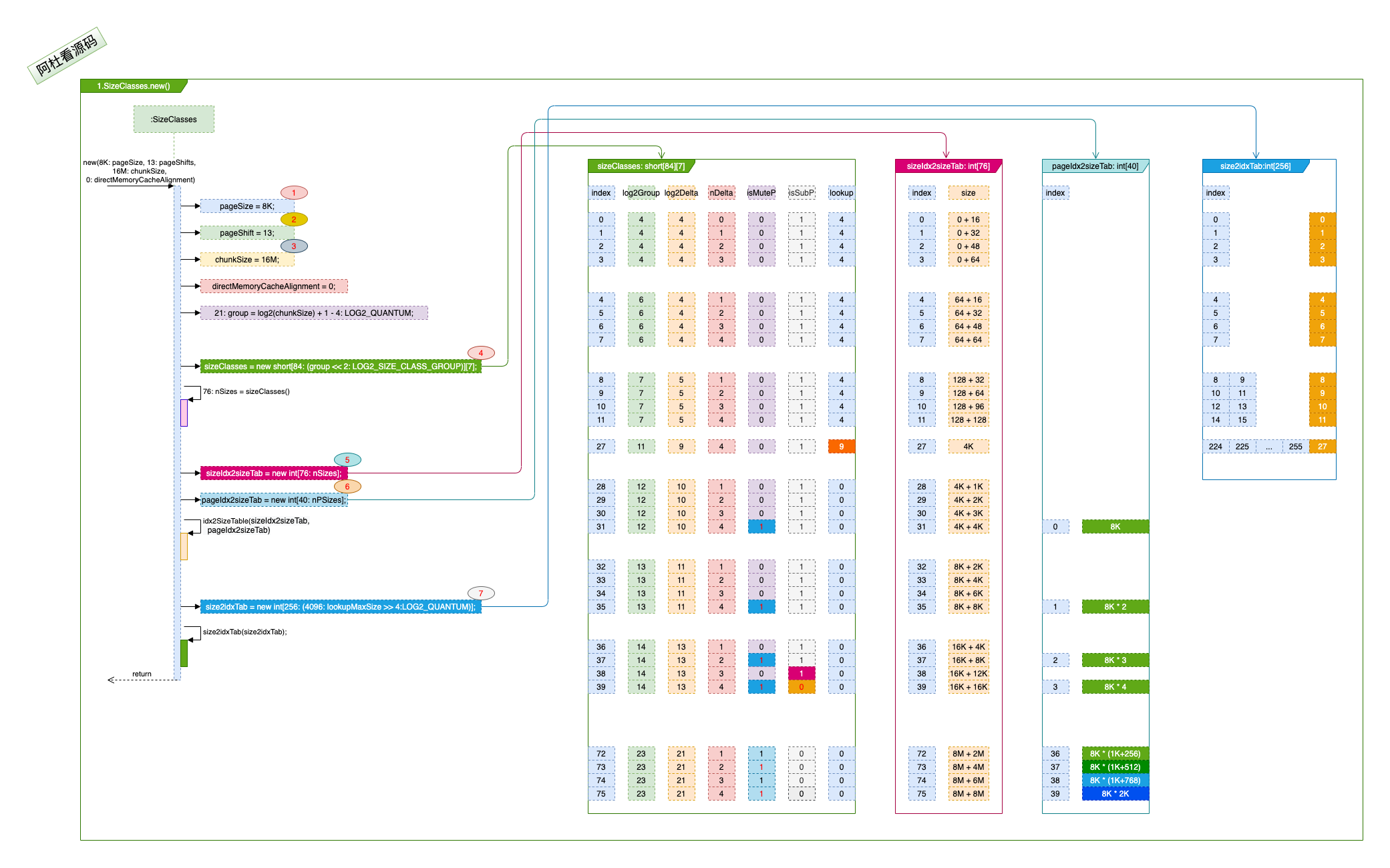Select the yellow activation bar under idx2SizeTable
The image size is (1390, 868).
(x=184, y=546)
